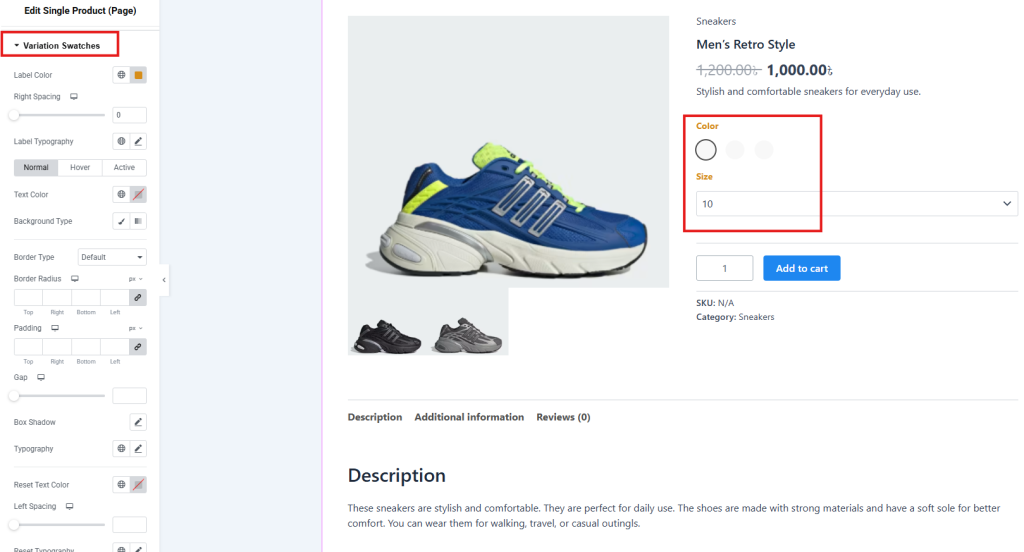Switch to the Active state tab
The width and height of the screenshot is (1024, 552).
(124, 167)
